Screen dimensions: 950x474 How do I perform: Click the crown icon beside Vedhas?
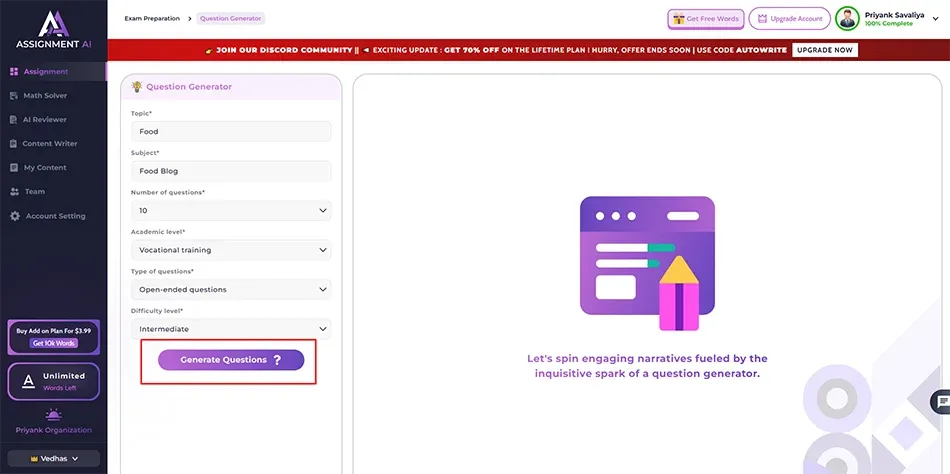[x=35, y=459]
